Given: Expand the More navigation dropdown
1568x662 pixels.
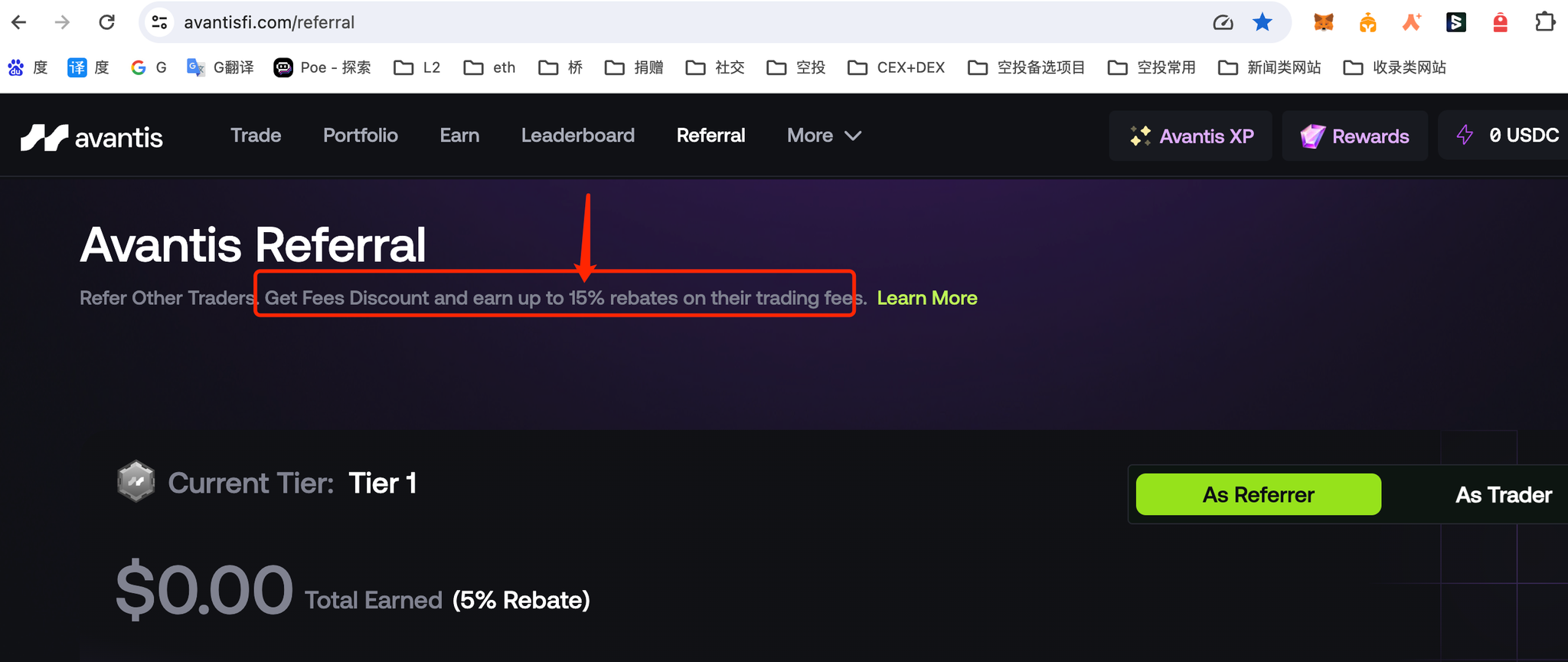Looking at the screenshot, I should pos(824,136).
